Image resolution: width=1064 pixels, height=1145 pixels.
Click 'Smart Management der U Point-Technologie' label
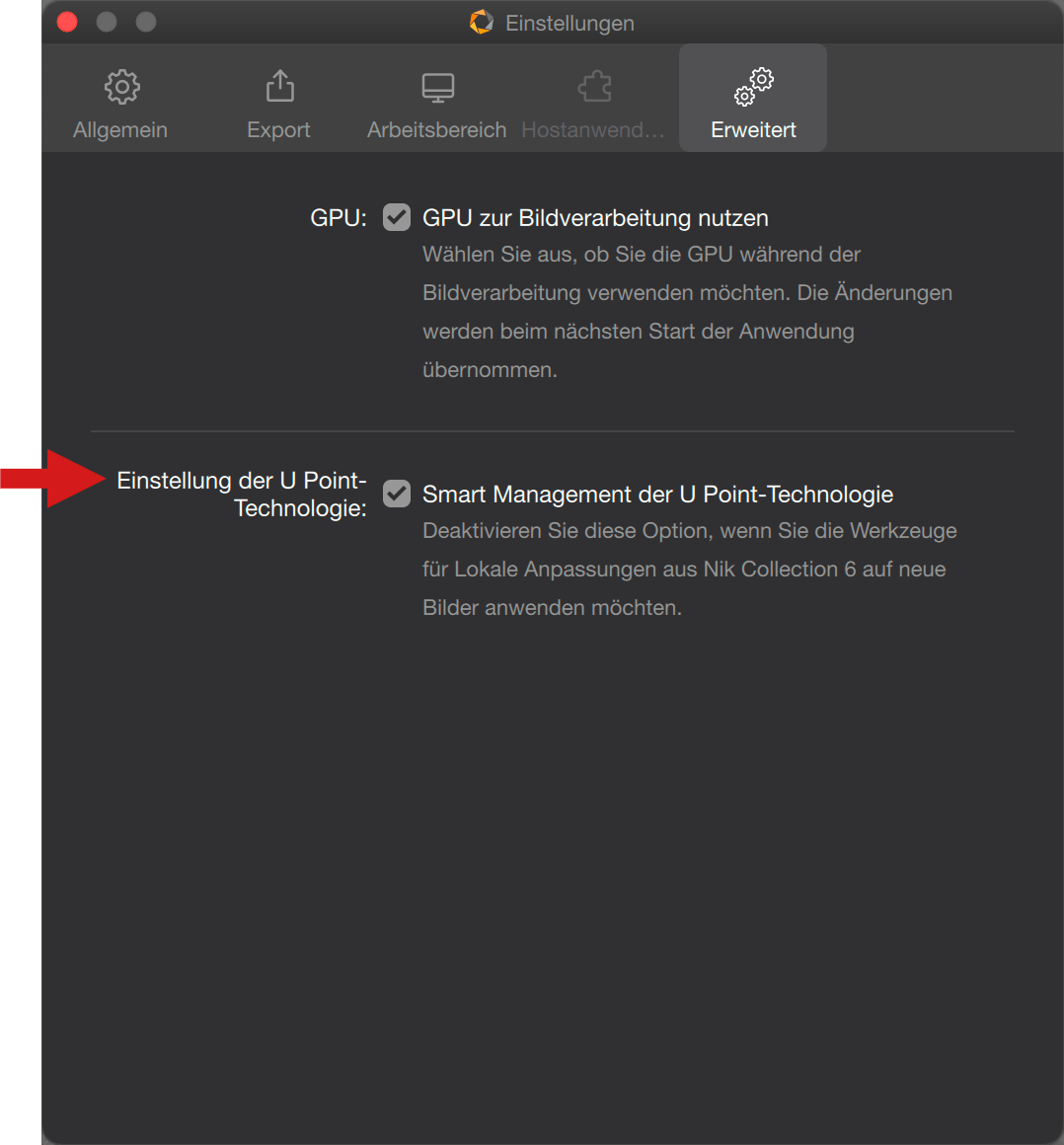tap(657, 495)
